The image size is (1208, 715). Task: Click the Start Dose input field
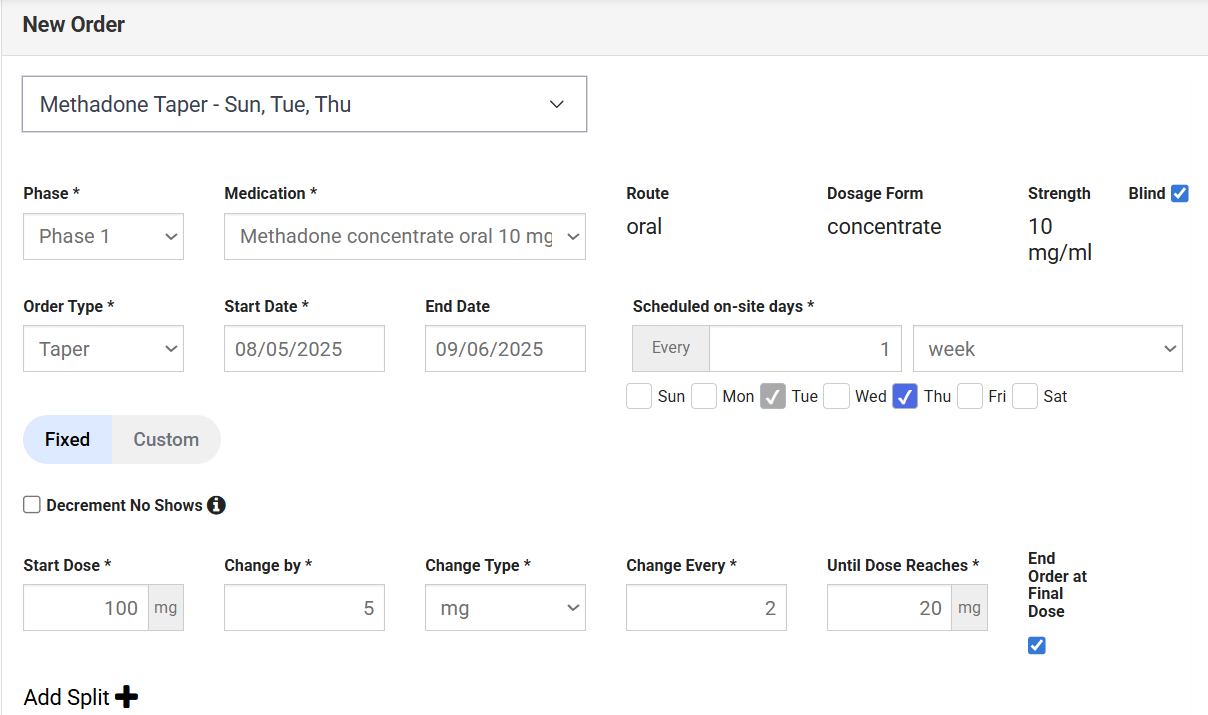coord(86,608)
